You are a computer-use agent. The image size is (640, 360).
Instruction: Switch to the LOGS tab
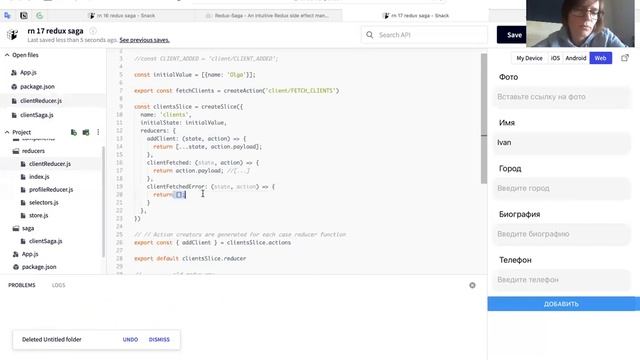pos(58,285)
